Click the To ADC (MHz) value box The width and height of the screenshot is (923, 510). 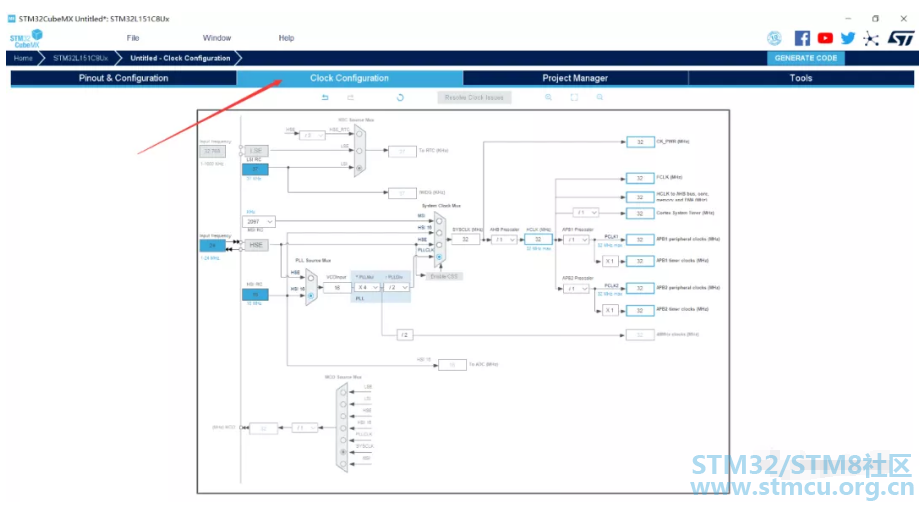452,365
